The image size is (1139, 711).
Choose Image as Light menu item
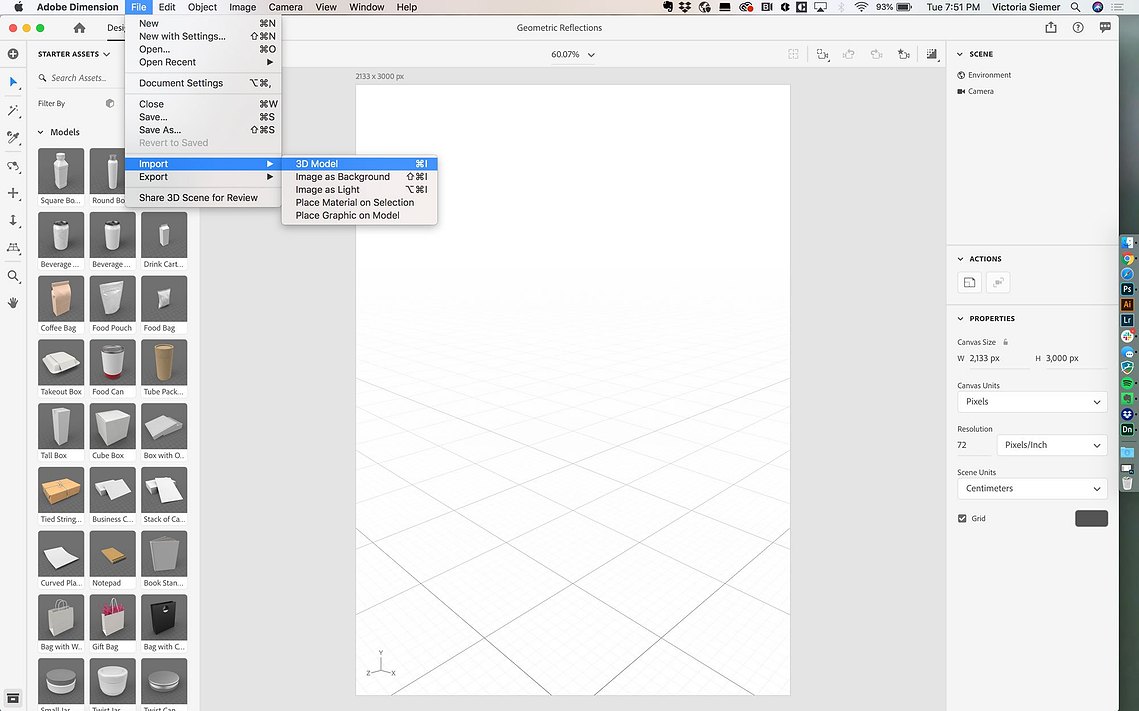tap(360, 190)
